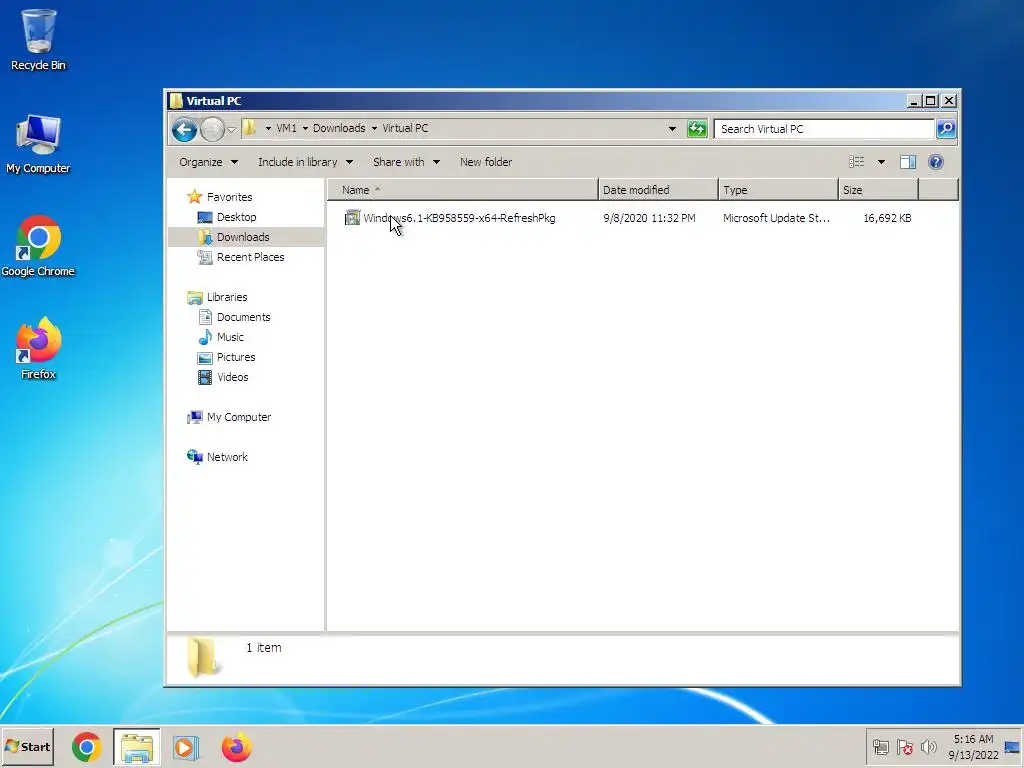Select Libraries in navigation pane
Viewport: 1024px width, 768px height.
click(227, 297)
